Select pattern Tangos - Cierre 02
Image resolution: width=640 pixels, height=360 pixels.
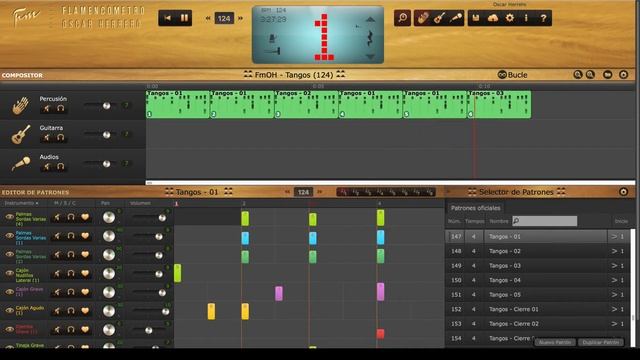click(537, 324)
